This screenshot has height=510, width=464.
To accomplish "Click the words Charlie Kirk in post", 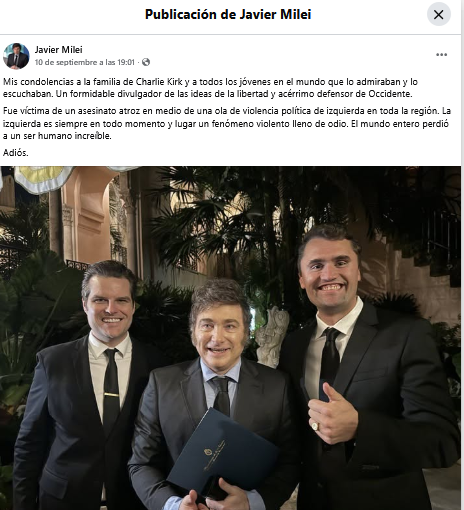I will 159,82.
